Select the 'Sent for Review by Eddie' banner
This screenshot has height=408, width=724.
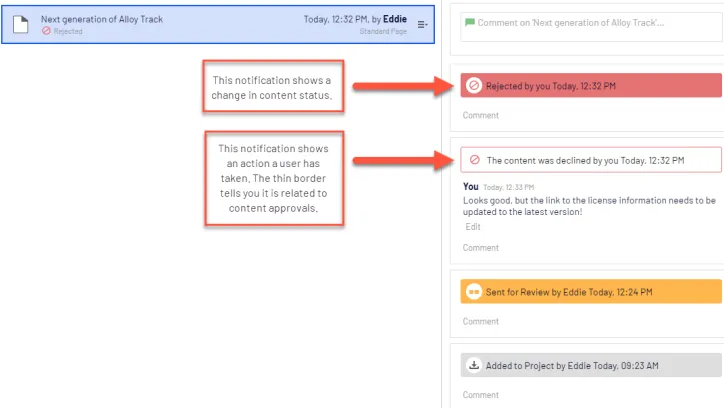point(591,292)
